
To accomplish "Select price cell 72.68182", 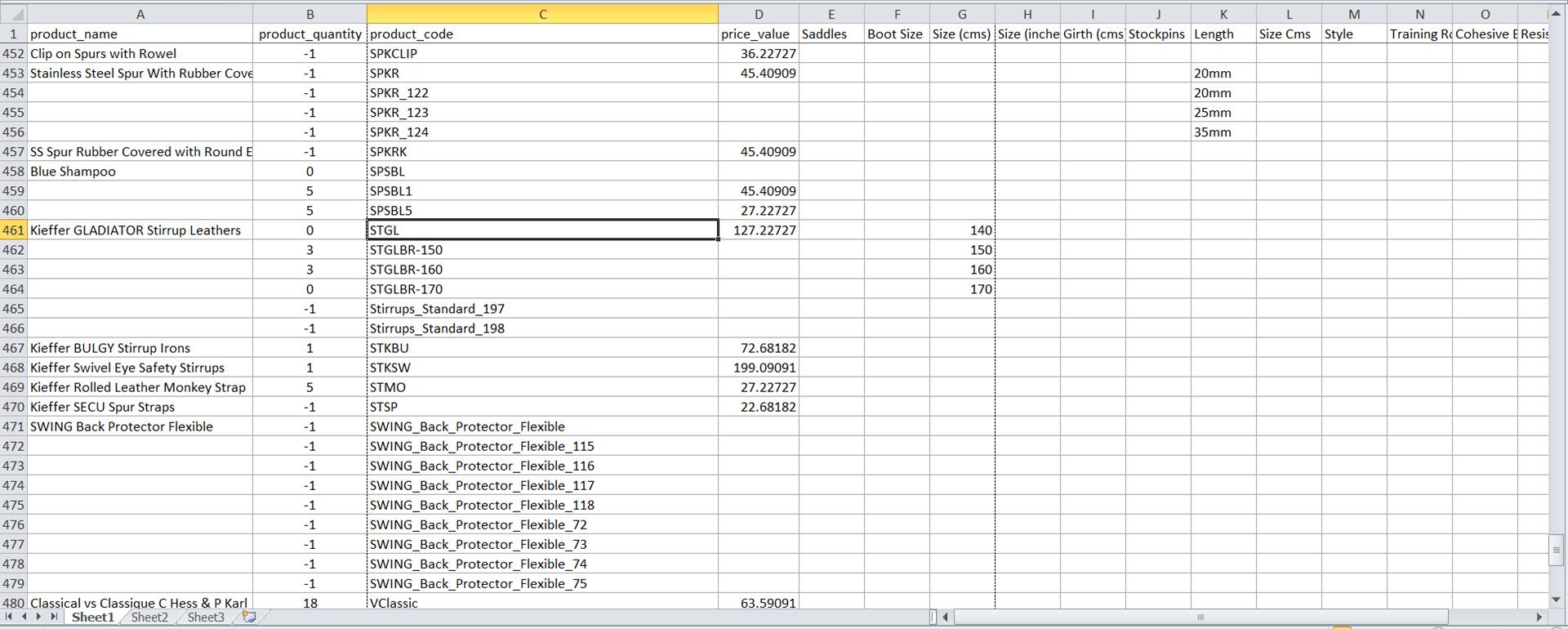I will click(x=759, y=348).
